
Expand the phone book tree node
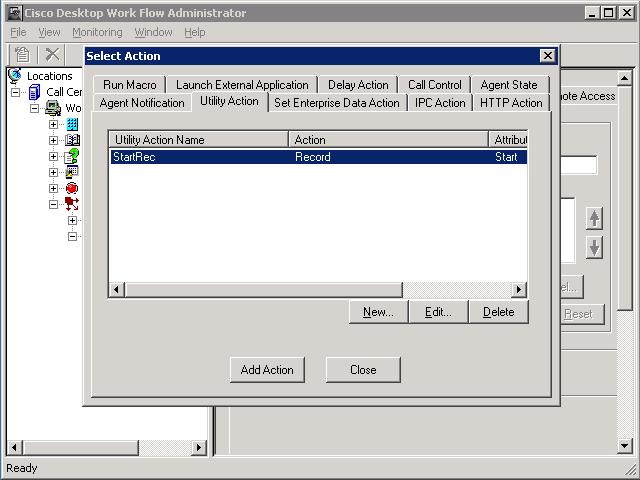pos(53,140)
